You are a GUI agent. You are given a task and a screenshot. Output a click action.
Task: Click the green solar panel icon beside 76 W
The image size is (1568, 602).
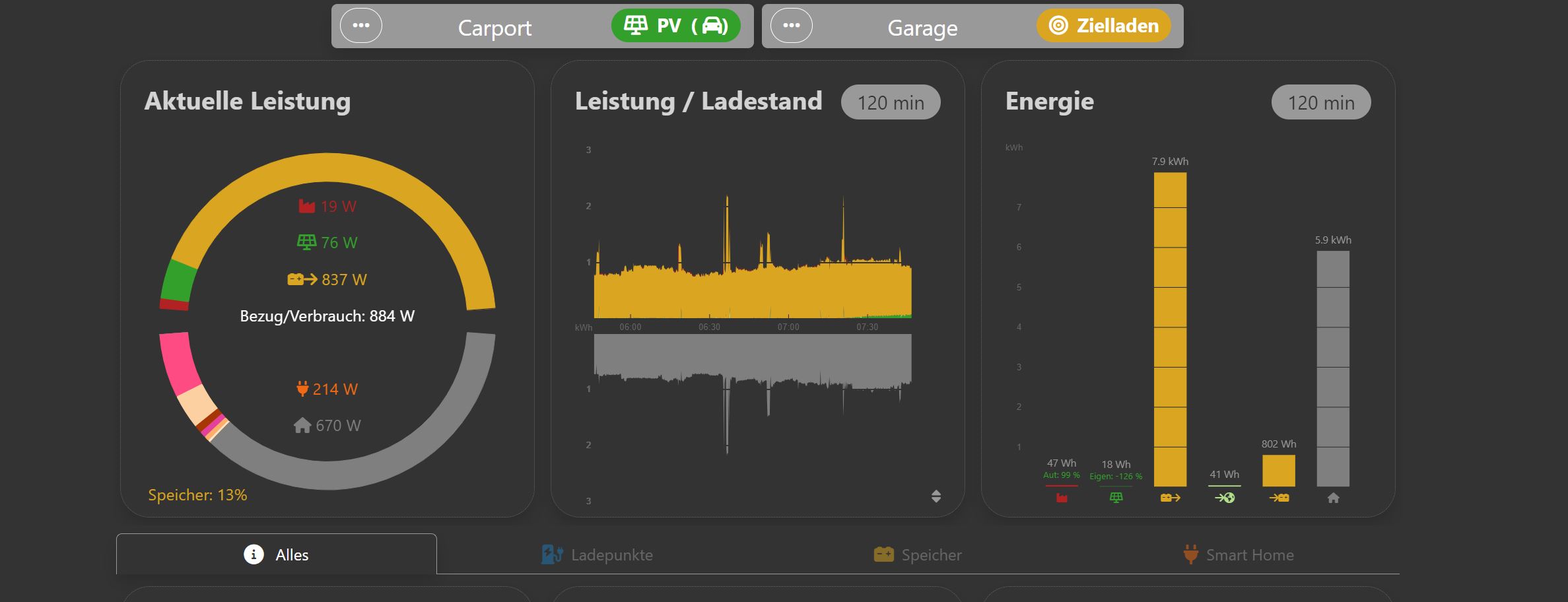coord(306,242)
